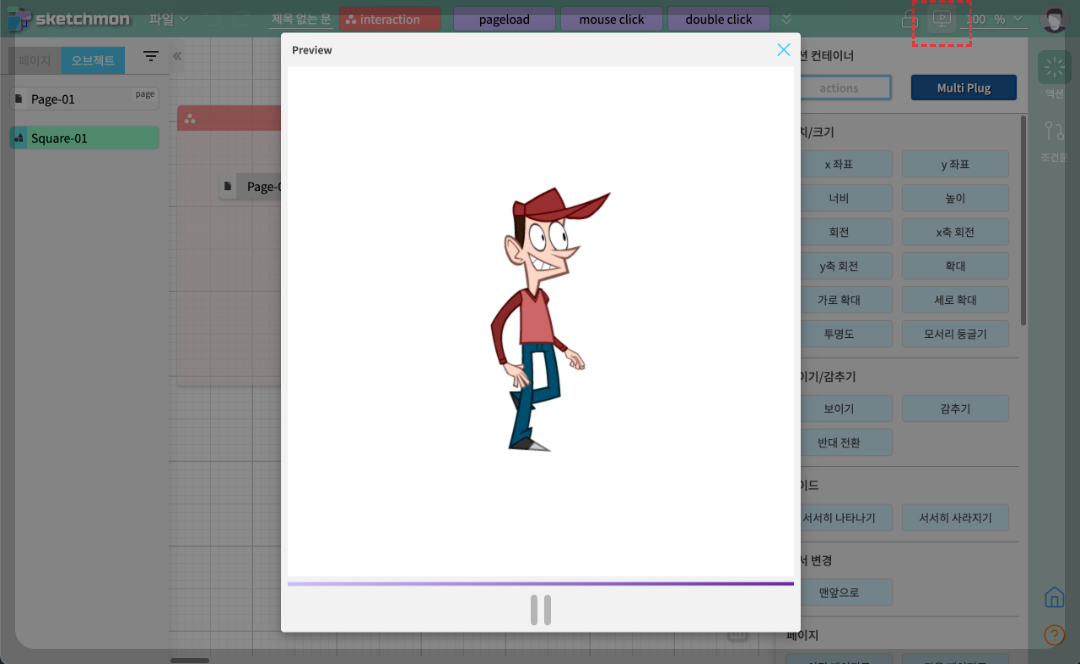
Task: Select the mouse click trigger
Action: [x=612, y=19]
